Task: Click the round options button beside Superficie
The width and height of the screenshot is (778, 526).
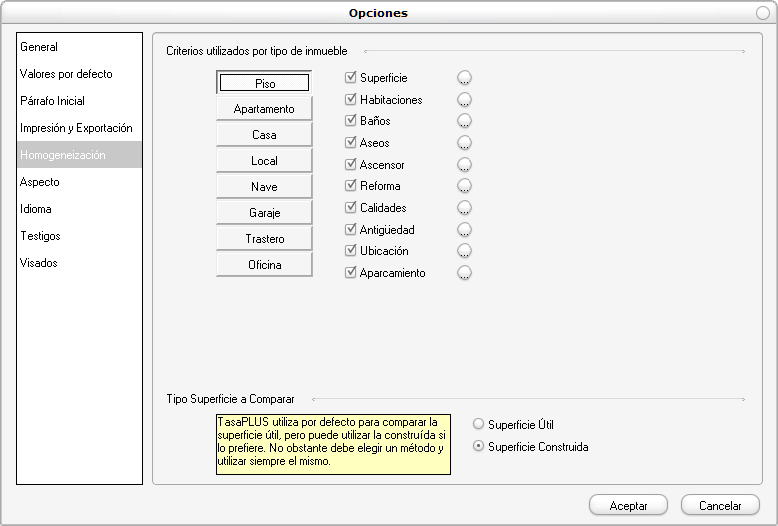Action: pos(464,78)
